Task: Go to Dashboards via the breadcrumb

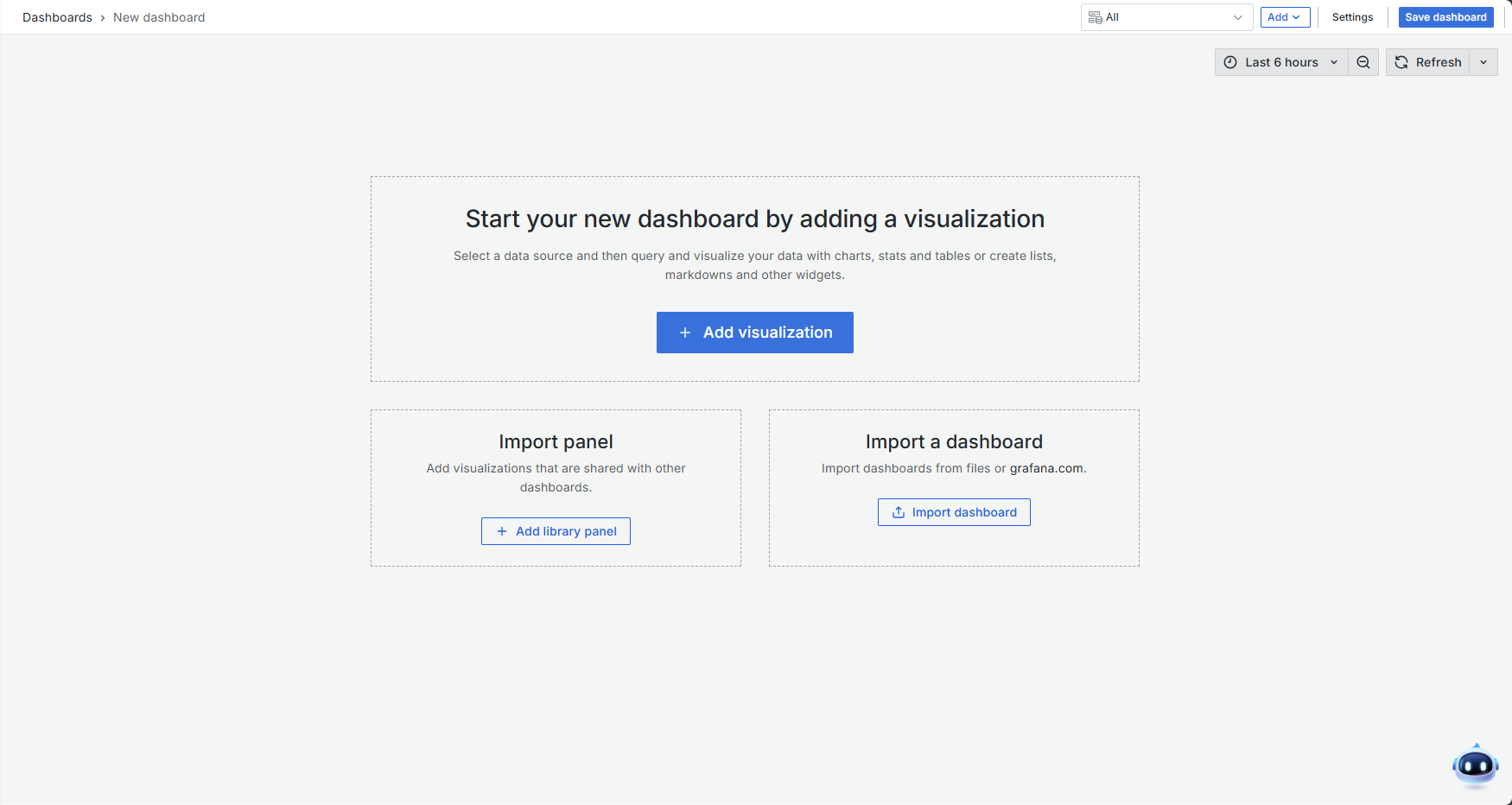Action: point(57,17)
